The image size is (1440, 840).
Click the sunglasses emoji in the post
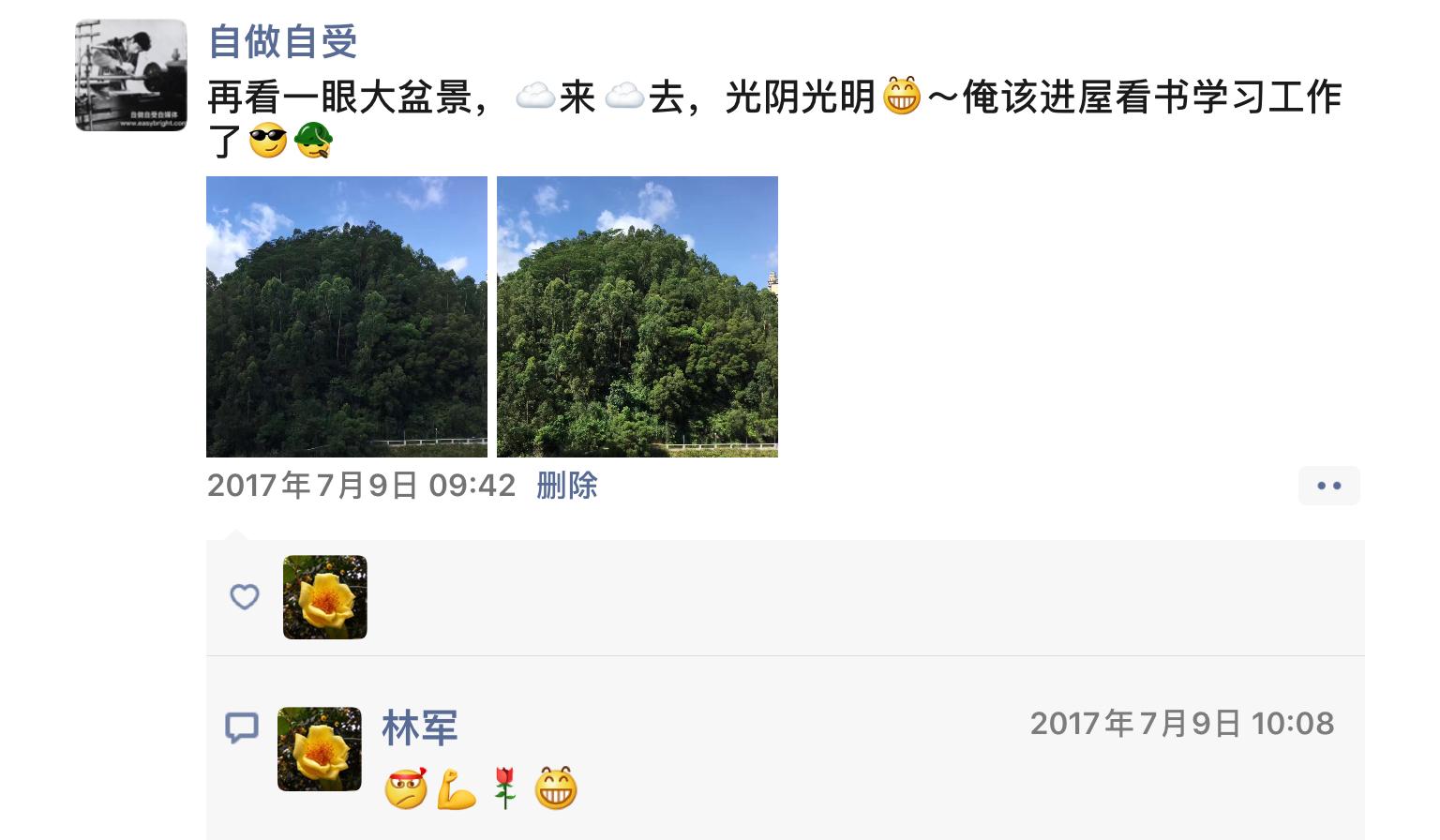[268, 142]
